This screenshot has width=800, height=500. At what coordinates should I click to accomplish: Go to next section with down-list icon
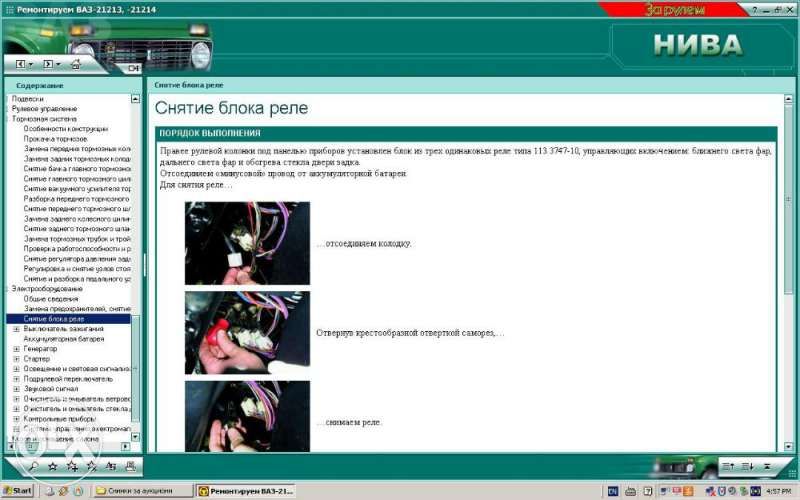(x=747, y=466)
